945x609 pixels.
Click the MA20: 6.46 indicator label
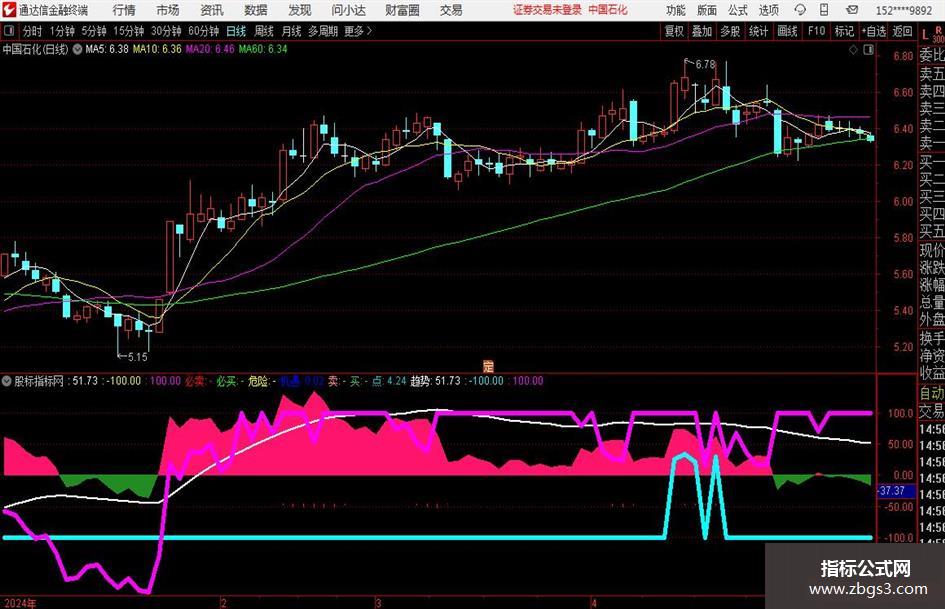pos(210,49)
